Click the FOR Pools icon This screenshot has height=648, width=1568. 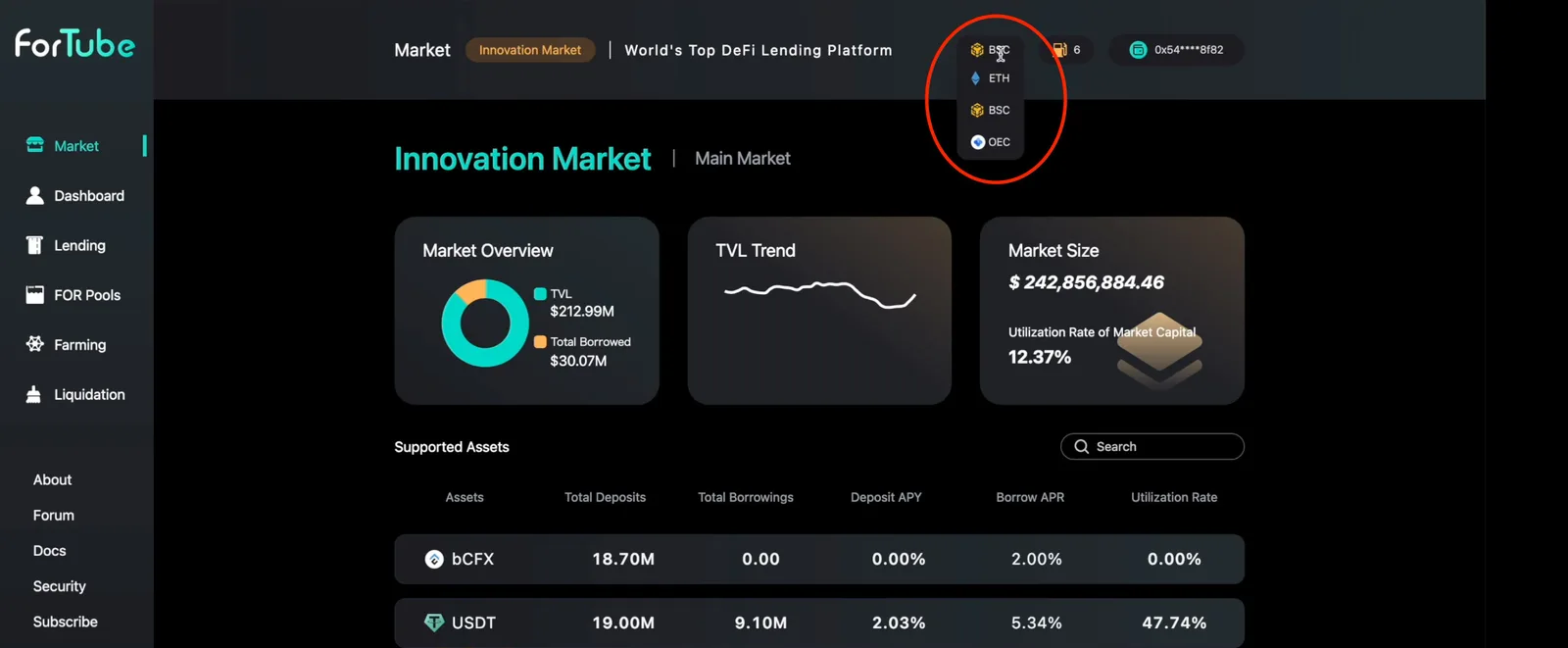35,295
